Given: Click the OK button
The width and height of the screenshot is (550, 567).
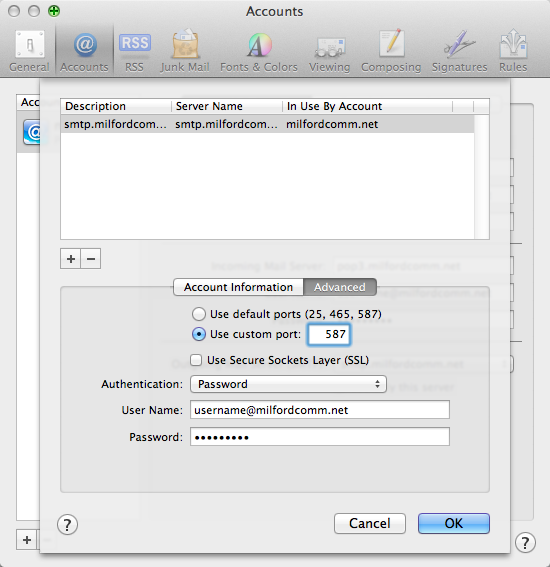Looking at the screenshot, I should (x=454, y=523).
